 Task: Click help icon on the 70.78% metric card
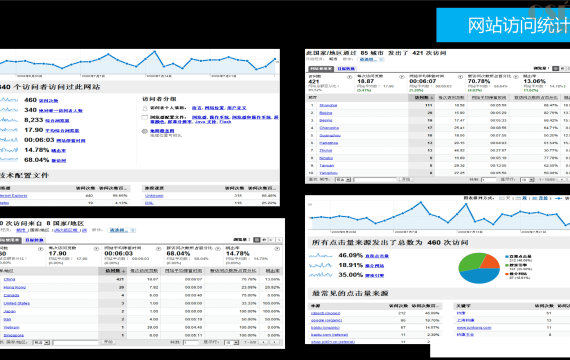tap(515, 77)
